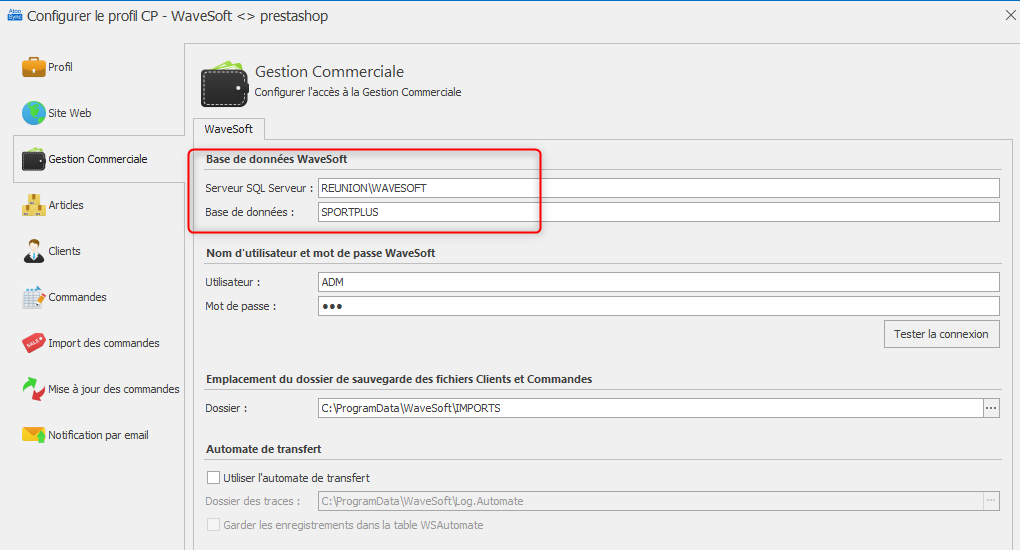Image resolution: width=1020 pixels, height=550 pixels.
Task: Open the Articles boxes icon
Action: tap(33, 205)
